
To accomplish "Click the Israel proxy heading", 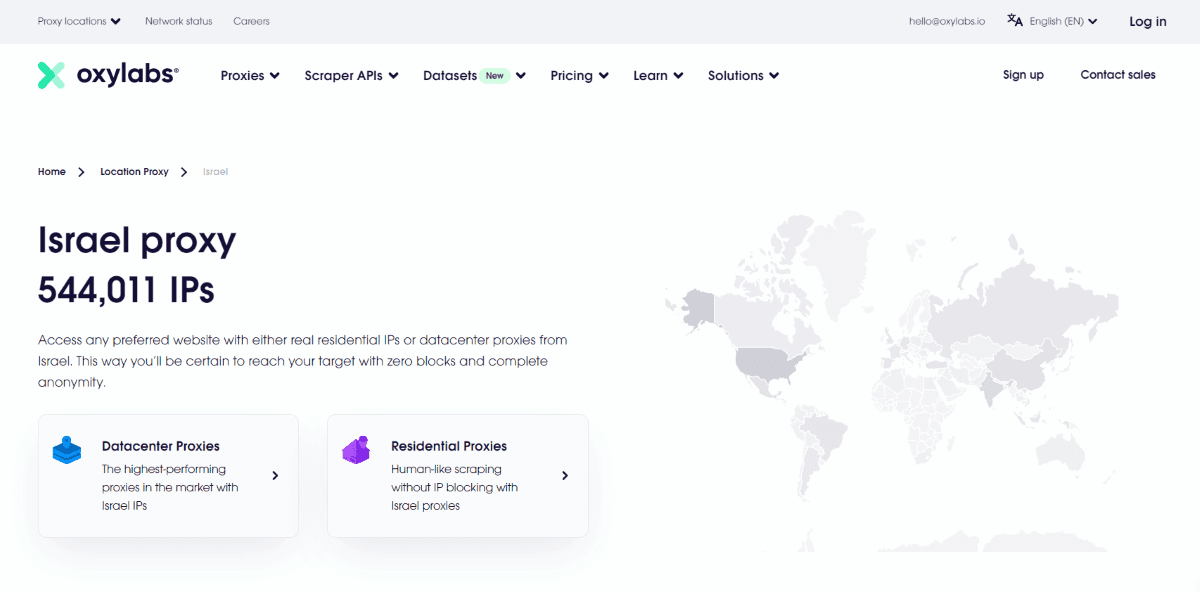I will tap(137, 241).
